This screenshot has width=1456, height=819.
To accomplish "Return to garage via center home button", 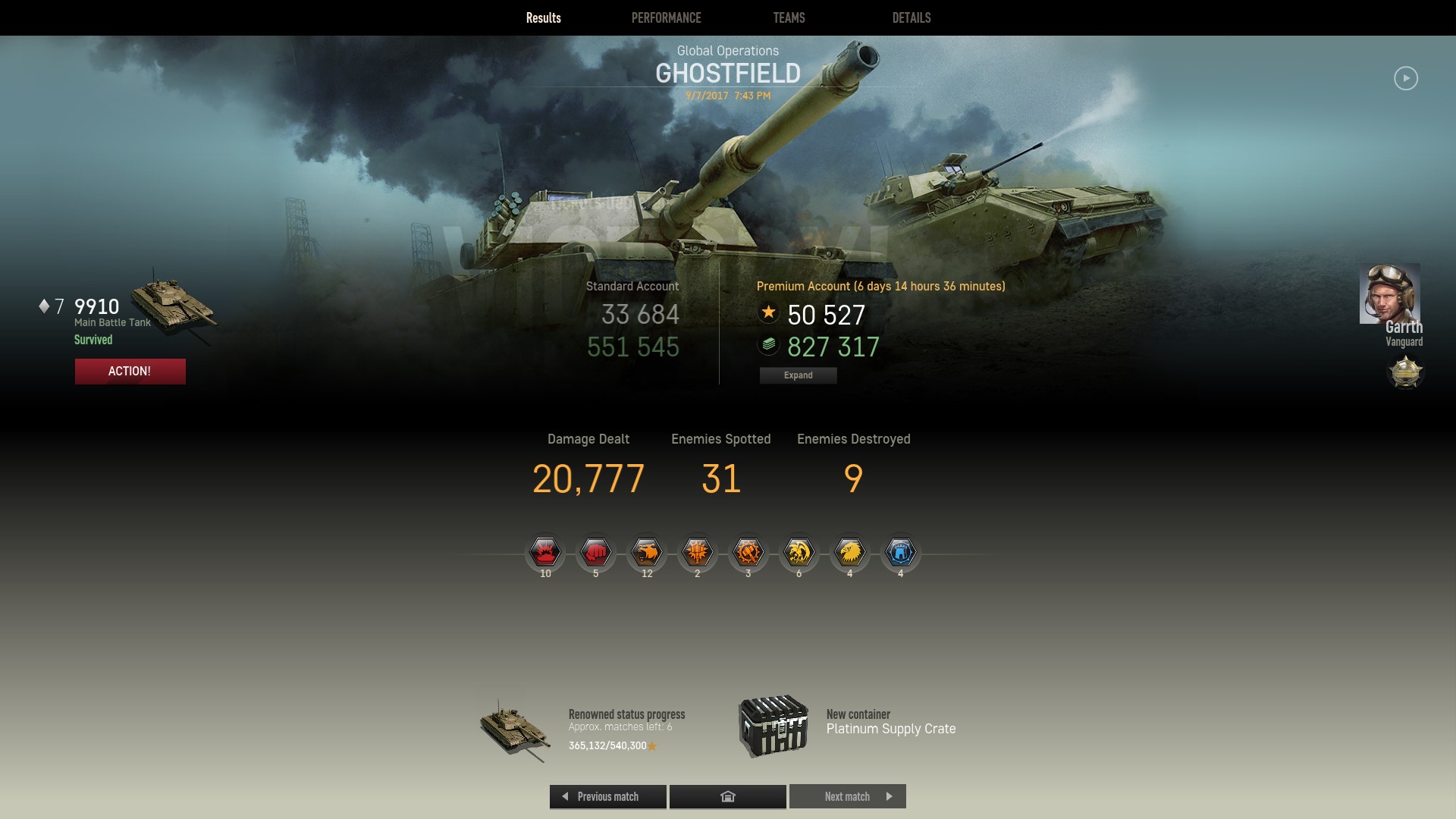I will [x=728, y=796].
